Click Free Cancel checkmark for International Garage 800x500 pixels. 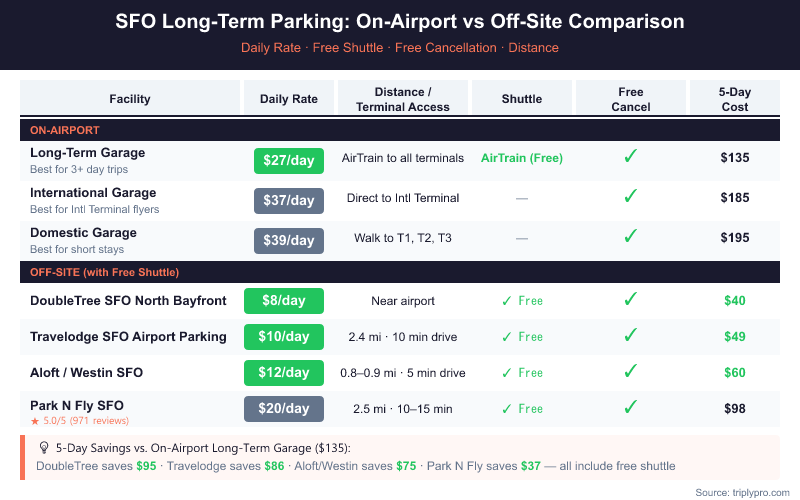[x=630, y=197]
